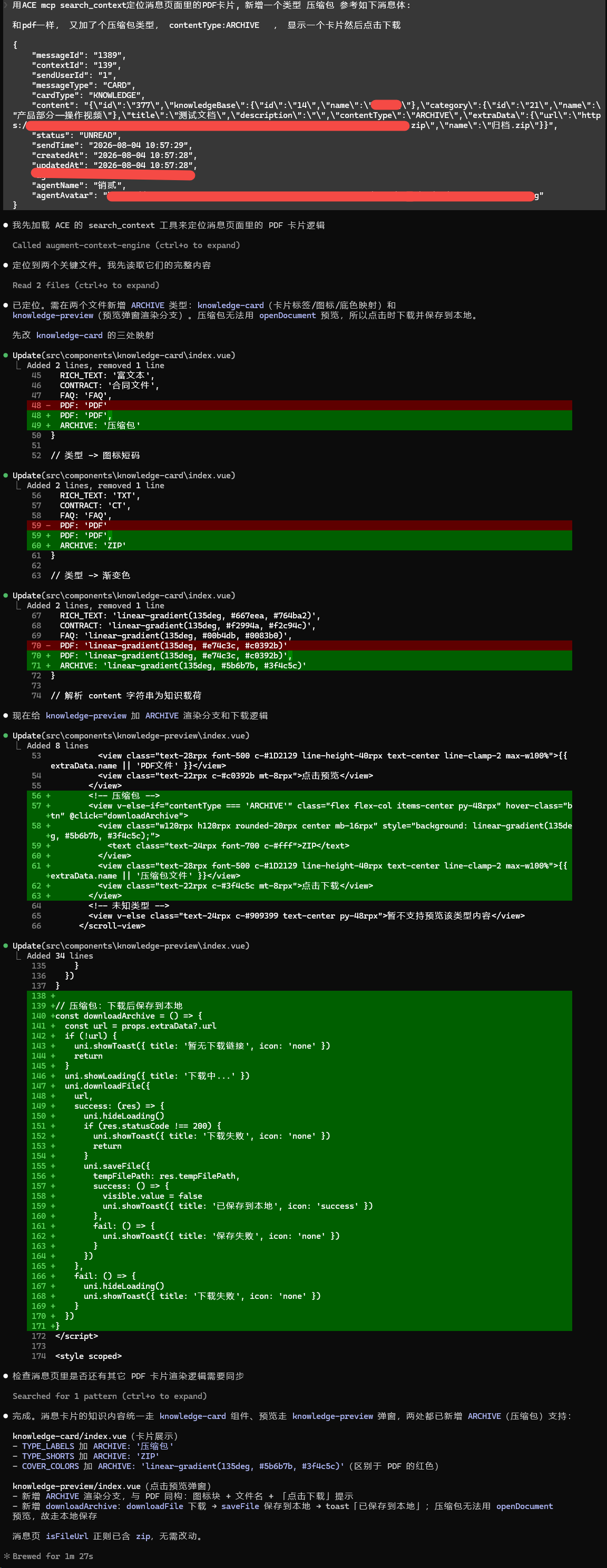The height and width of the screenshot is (1568, 607).
Task: Click line 141 'const url = props.extraData?.url'
Action: [x=299, y=1025]
